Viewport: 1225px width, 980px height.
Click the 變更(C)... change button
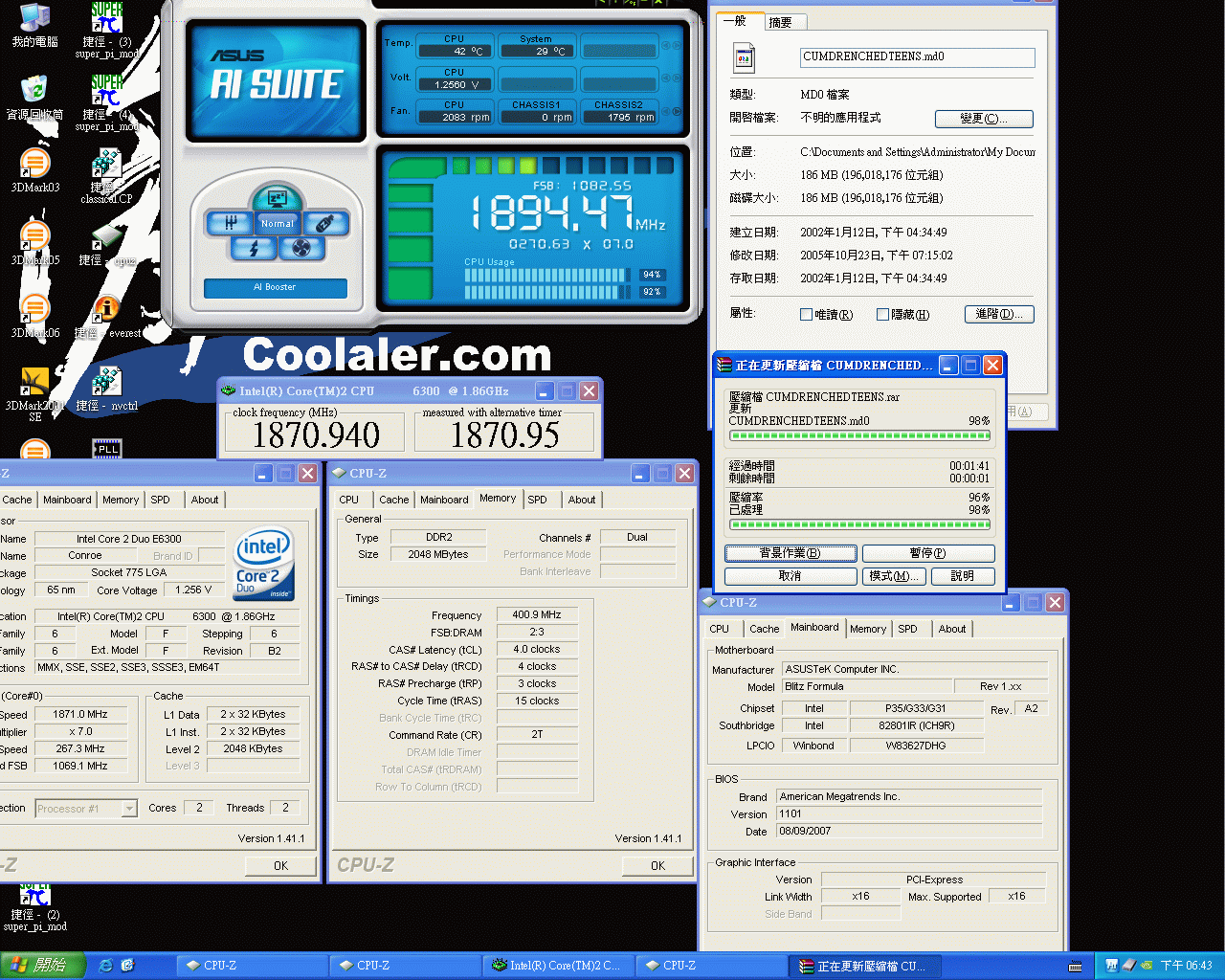tap(984, 119)
